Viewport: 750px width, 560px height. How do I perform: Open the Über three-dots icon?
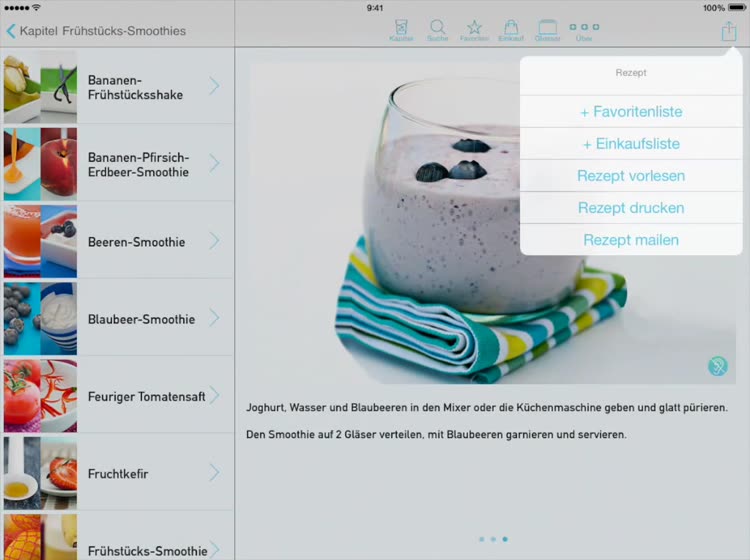click(x=584, y=31)
